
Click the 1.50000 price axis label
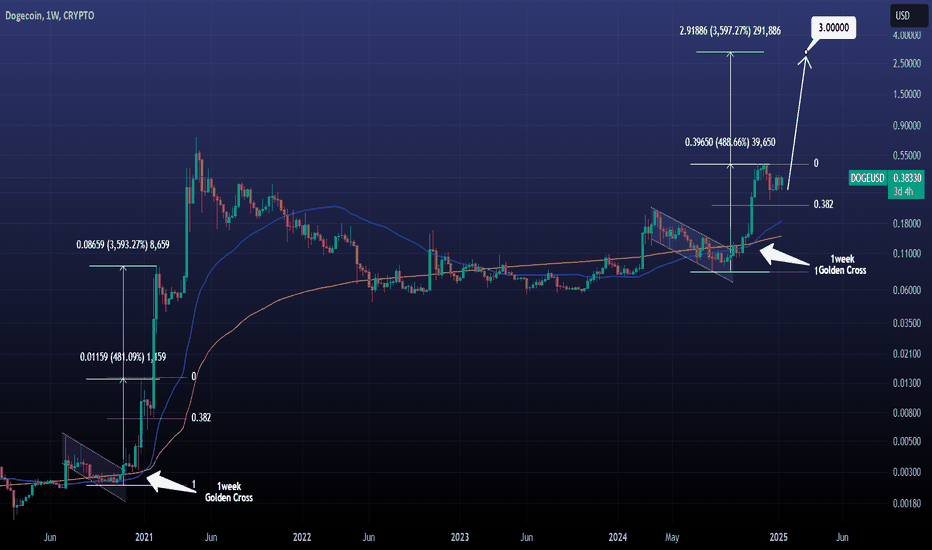click(907, 94)
